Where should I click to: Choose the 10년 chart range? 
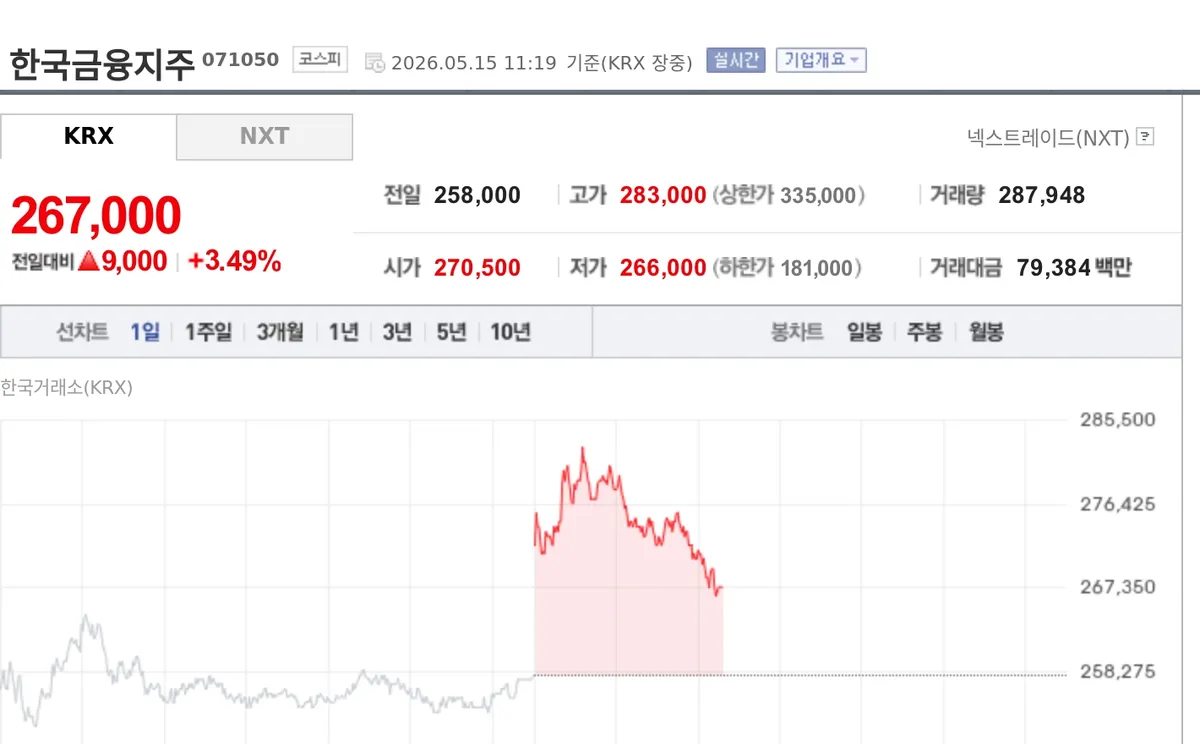[x=510, y=332]
